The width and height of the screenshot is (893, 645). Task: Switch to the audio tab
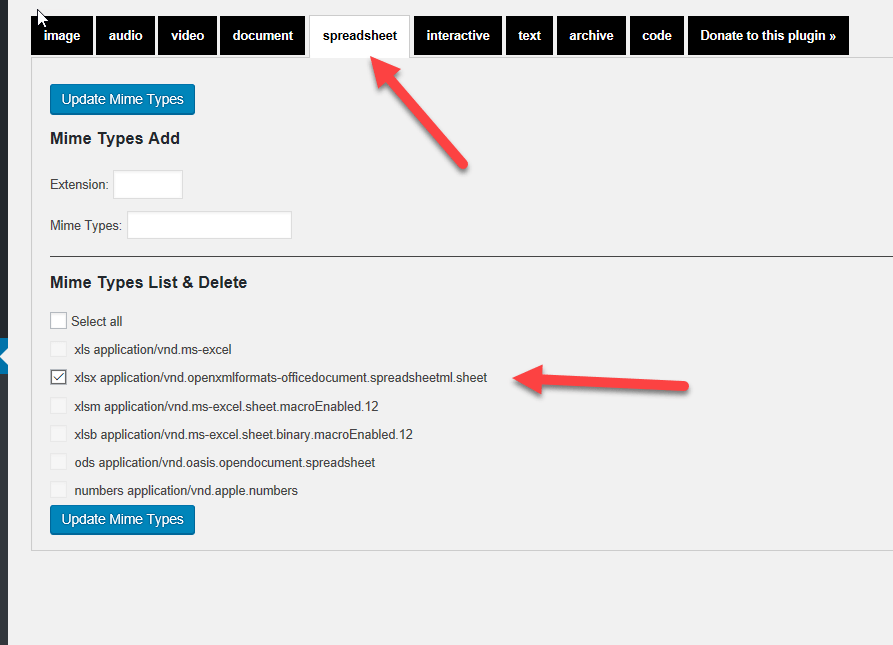point(125,36)
